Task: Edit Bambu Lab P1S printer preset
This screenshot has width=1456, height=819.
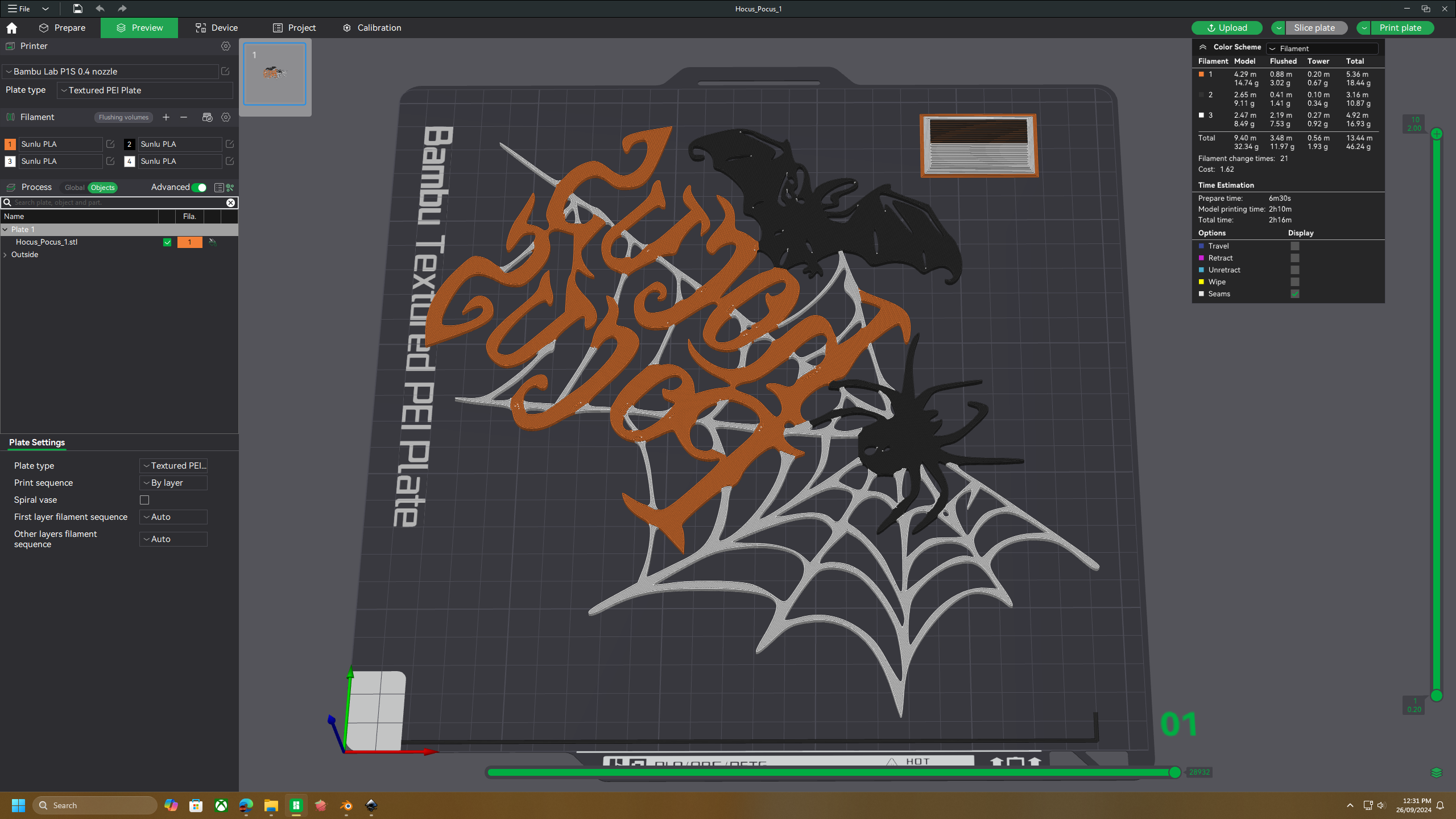Action: pos(225,71)
